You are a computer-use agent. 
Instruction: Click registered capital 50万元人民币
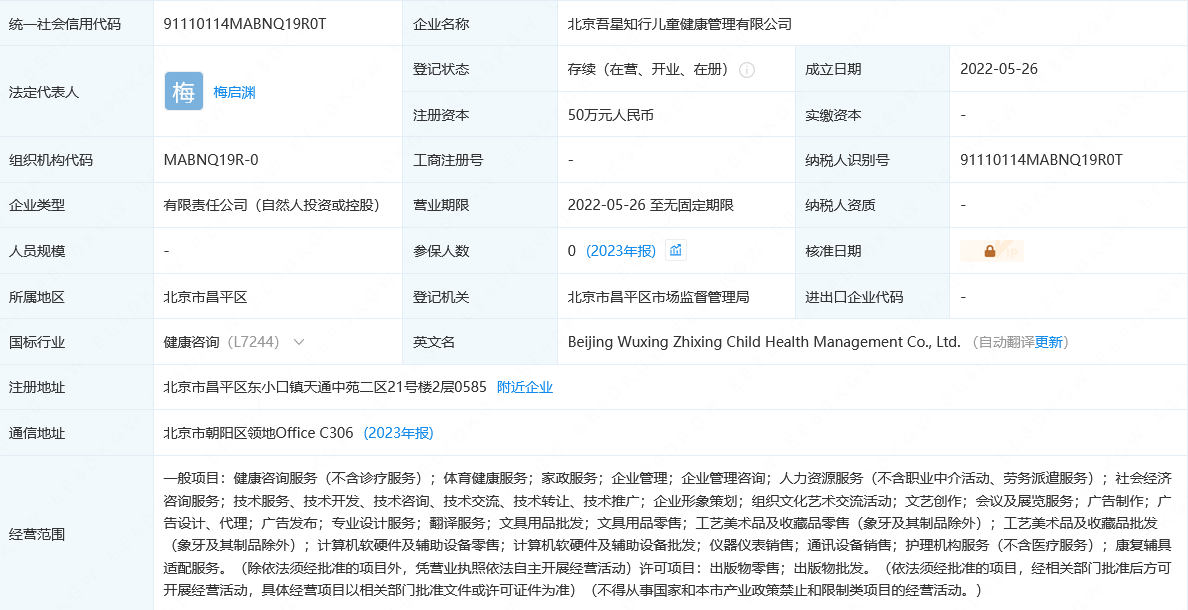[x=611, y=115]
